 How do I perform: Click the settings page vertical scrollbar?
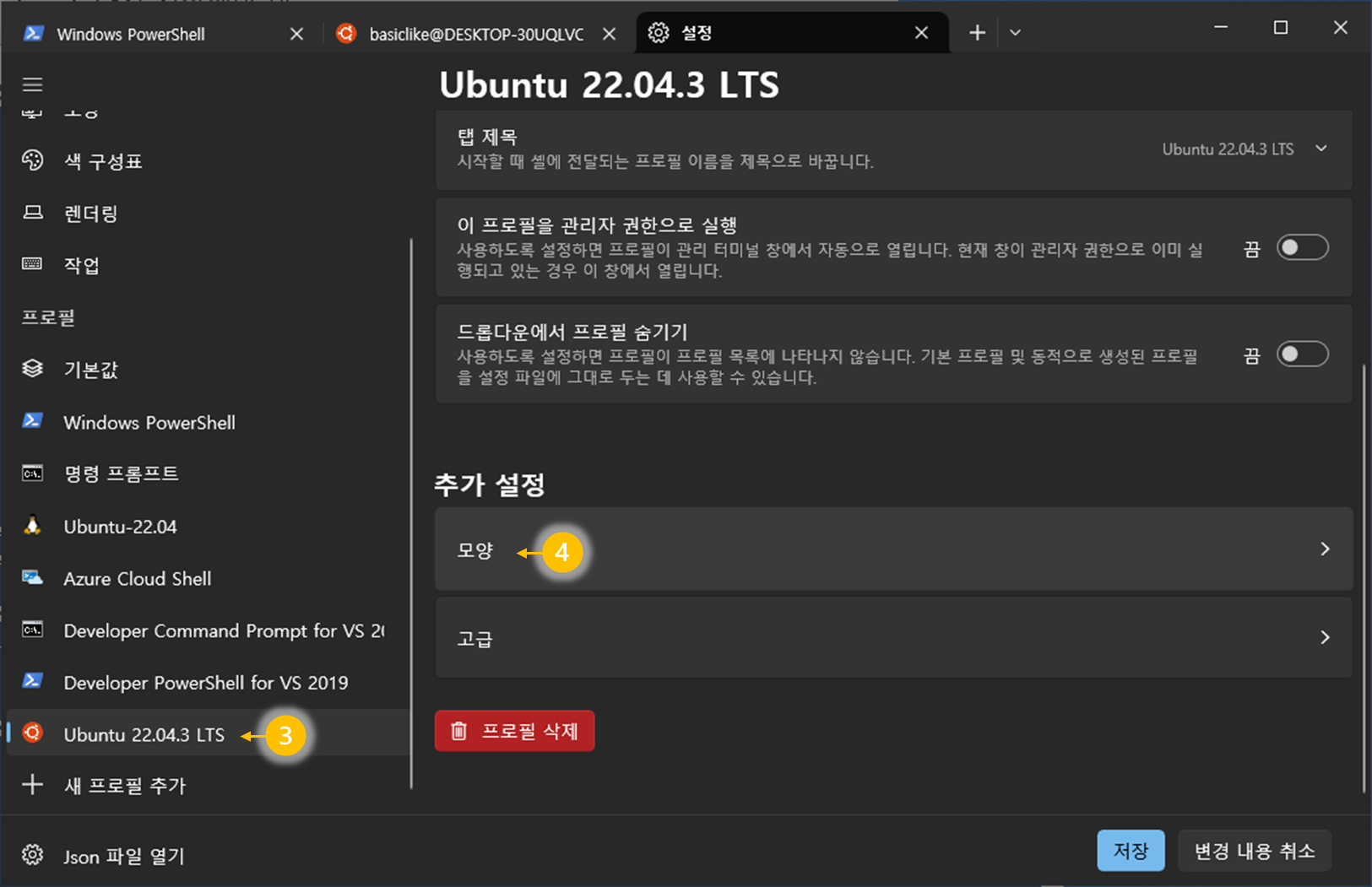coord(1364,578)
